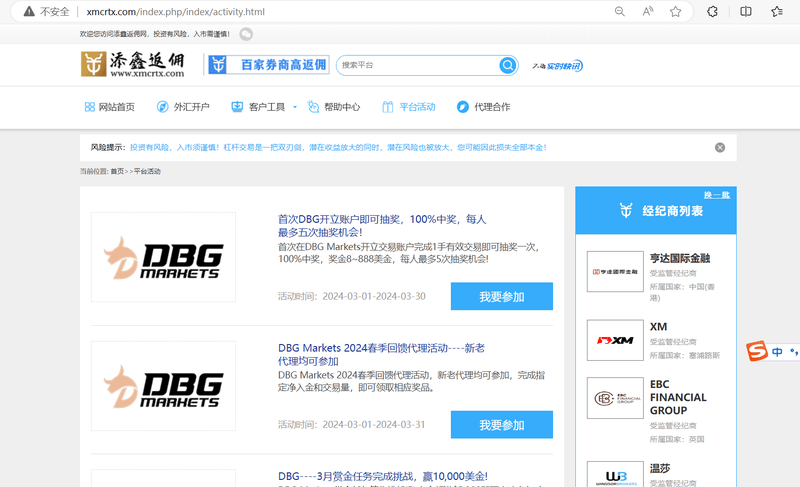
Task: Open the 亨达国际金融 broker name
Action: pos(680,258)
